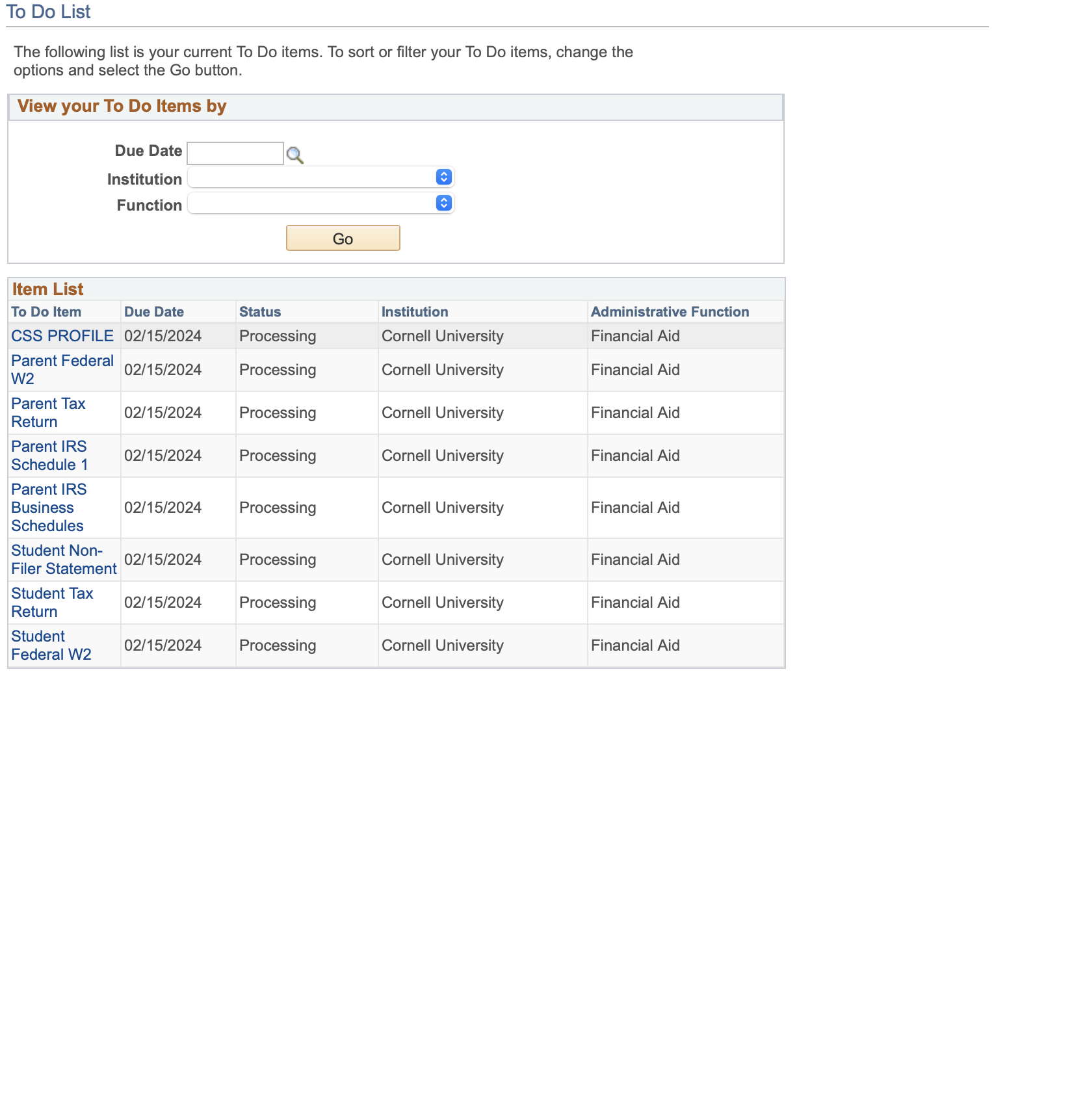This screenshot has width=1085, height=1120.
Task: Click due date in Parent IRS Schedule 1 row
Action: [x=163, y=456]
